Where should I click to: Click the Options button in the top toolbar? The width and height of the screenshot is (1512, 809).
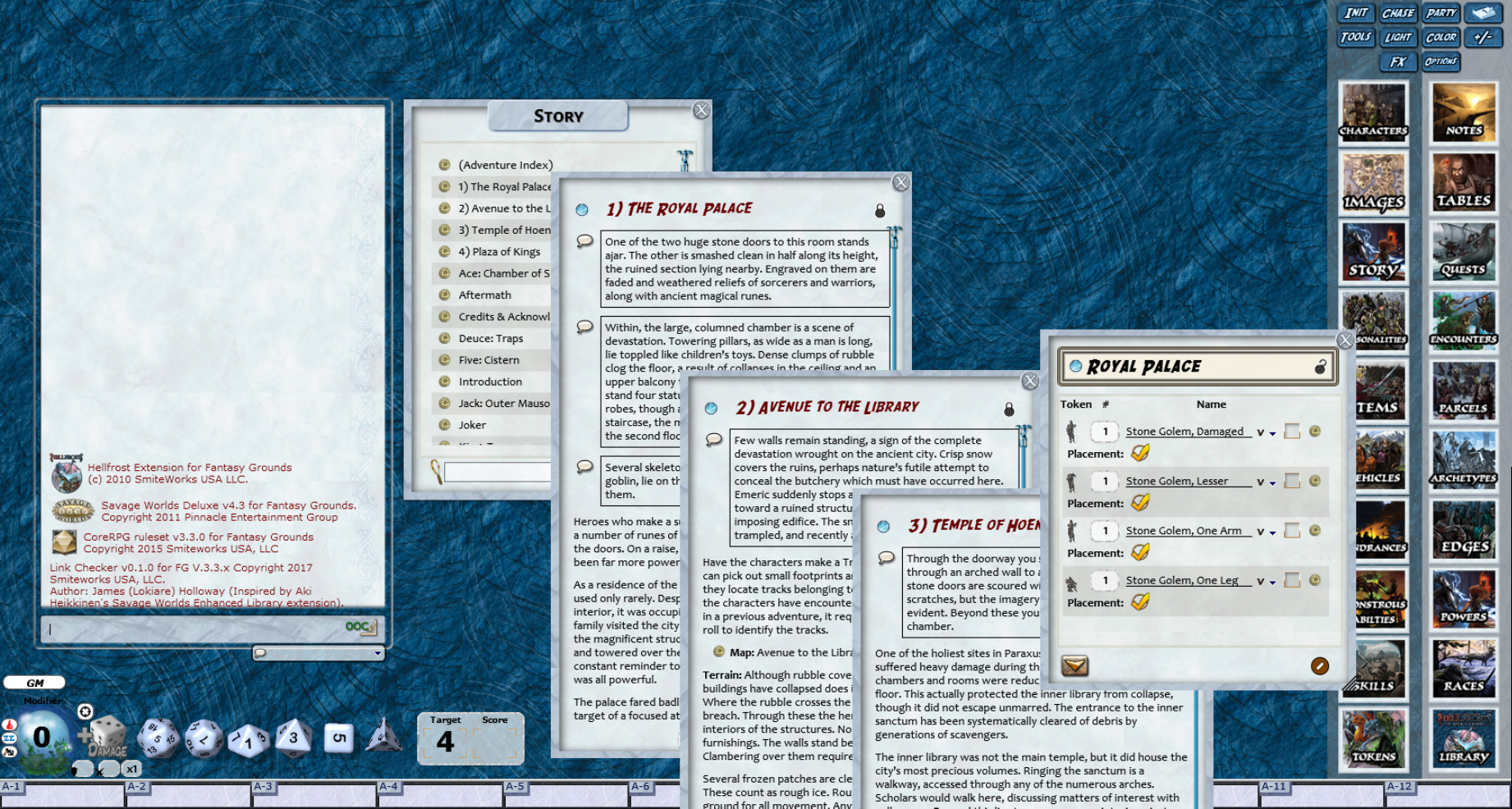[1441, 62]
